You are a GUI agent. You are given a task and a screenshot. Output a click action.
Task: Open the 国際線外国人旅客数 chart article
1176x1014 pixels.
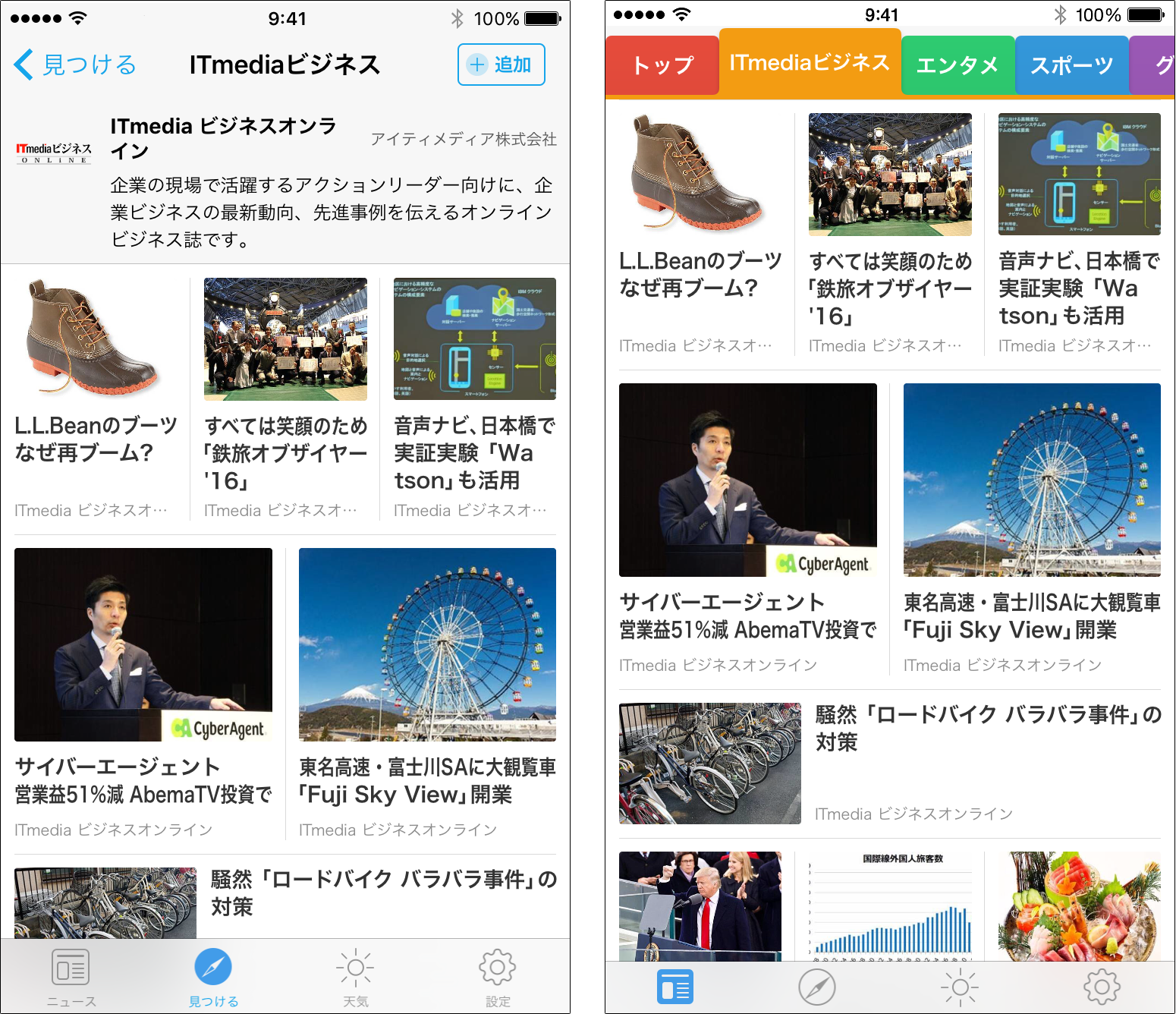[890, 906]
